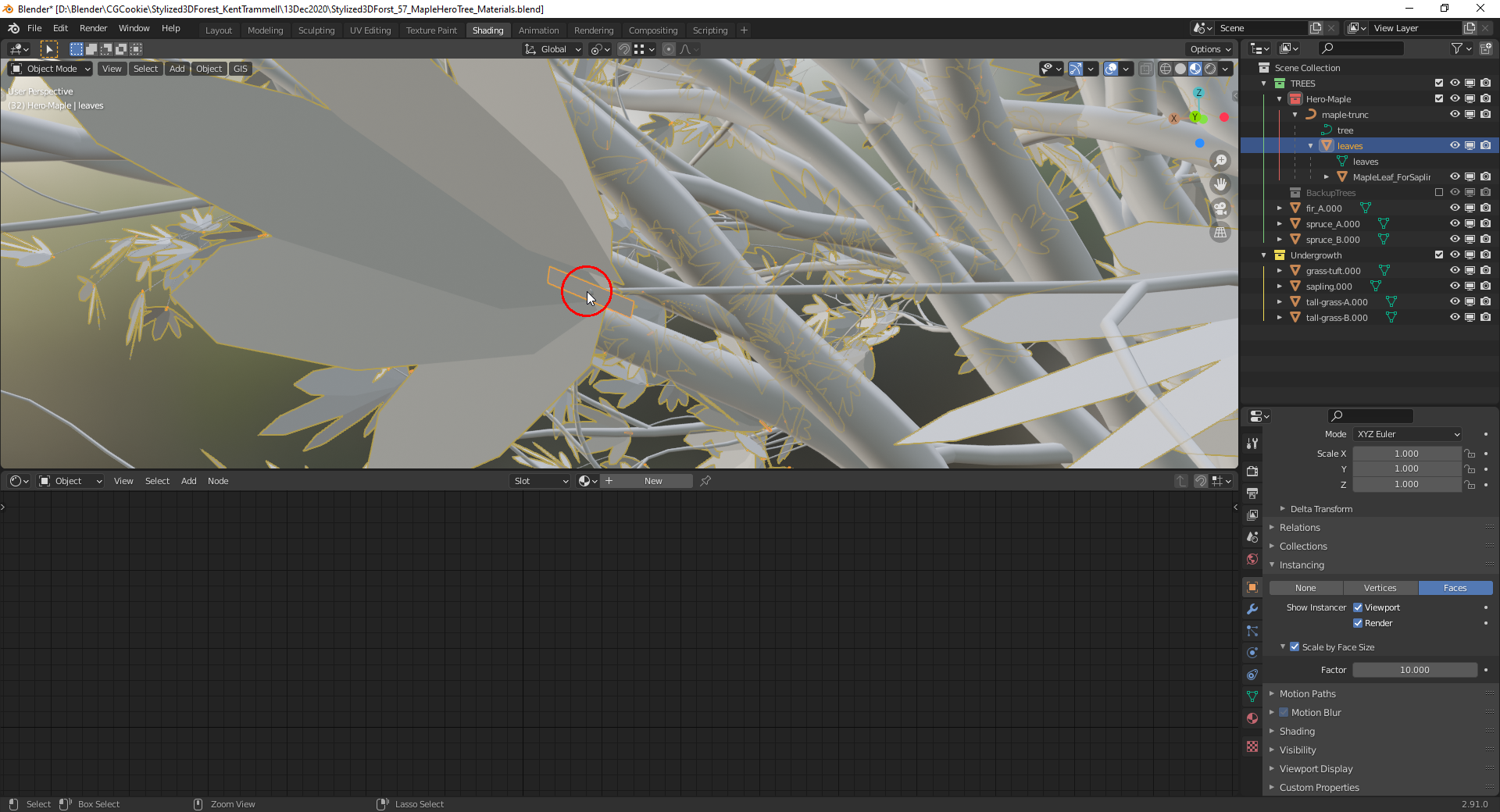Viewport: 1500px width, 812px height.
Task: Open the Window menu
Action: coord(134,28)
